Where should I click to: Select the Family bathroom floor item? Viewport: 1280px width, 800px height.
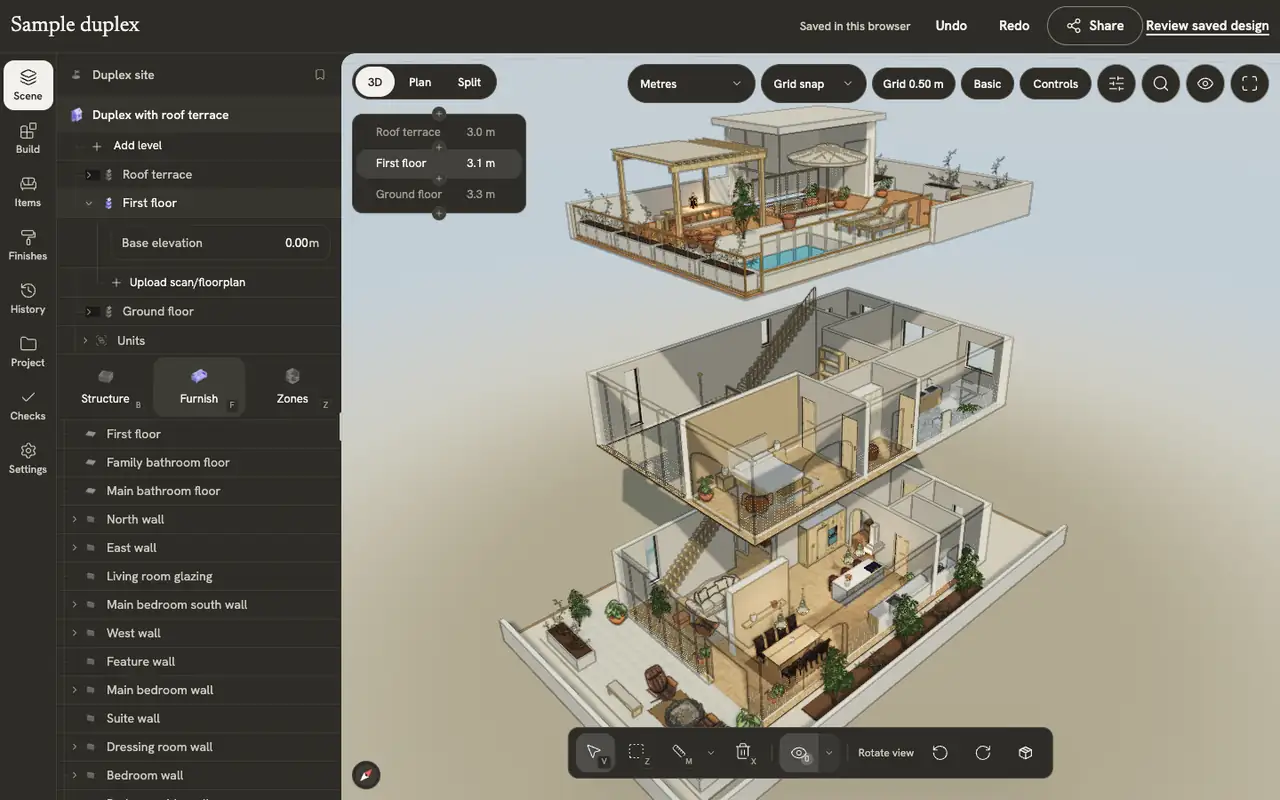(199, 463)
